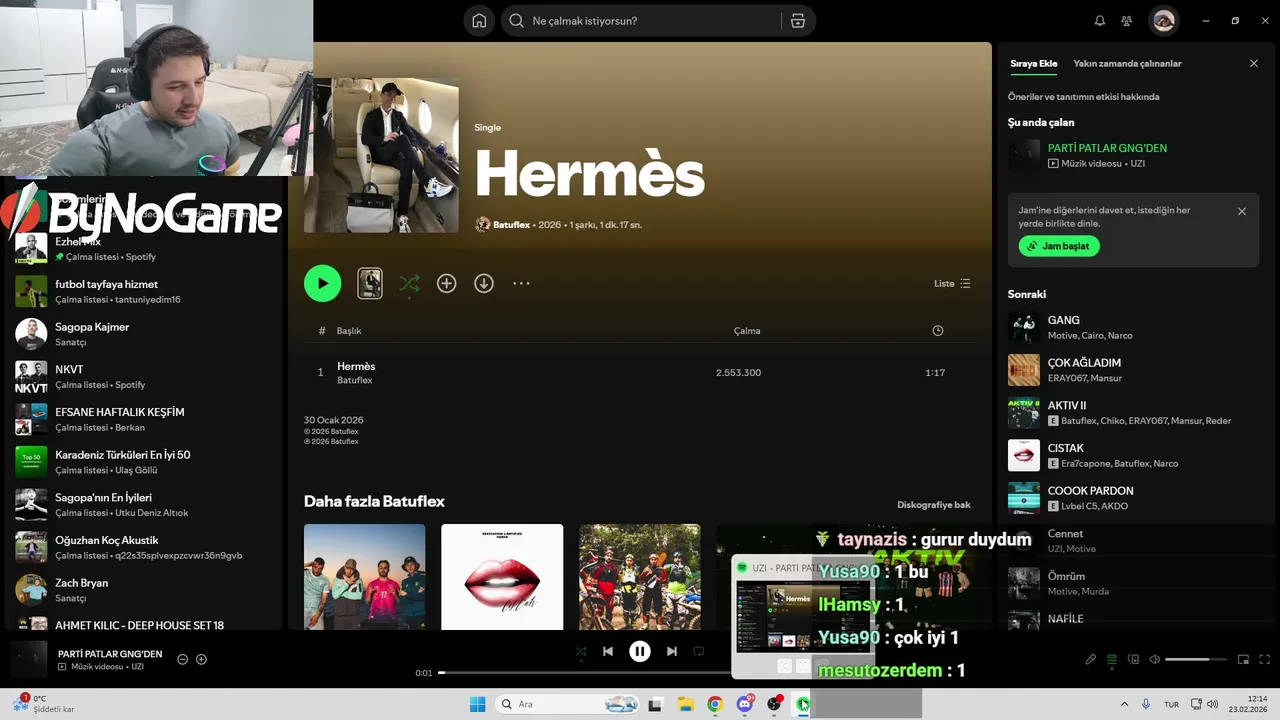Switch to the 'Sıraya Ekle' tab
The image size is (1280, 720).
tap(1033, 63)
